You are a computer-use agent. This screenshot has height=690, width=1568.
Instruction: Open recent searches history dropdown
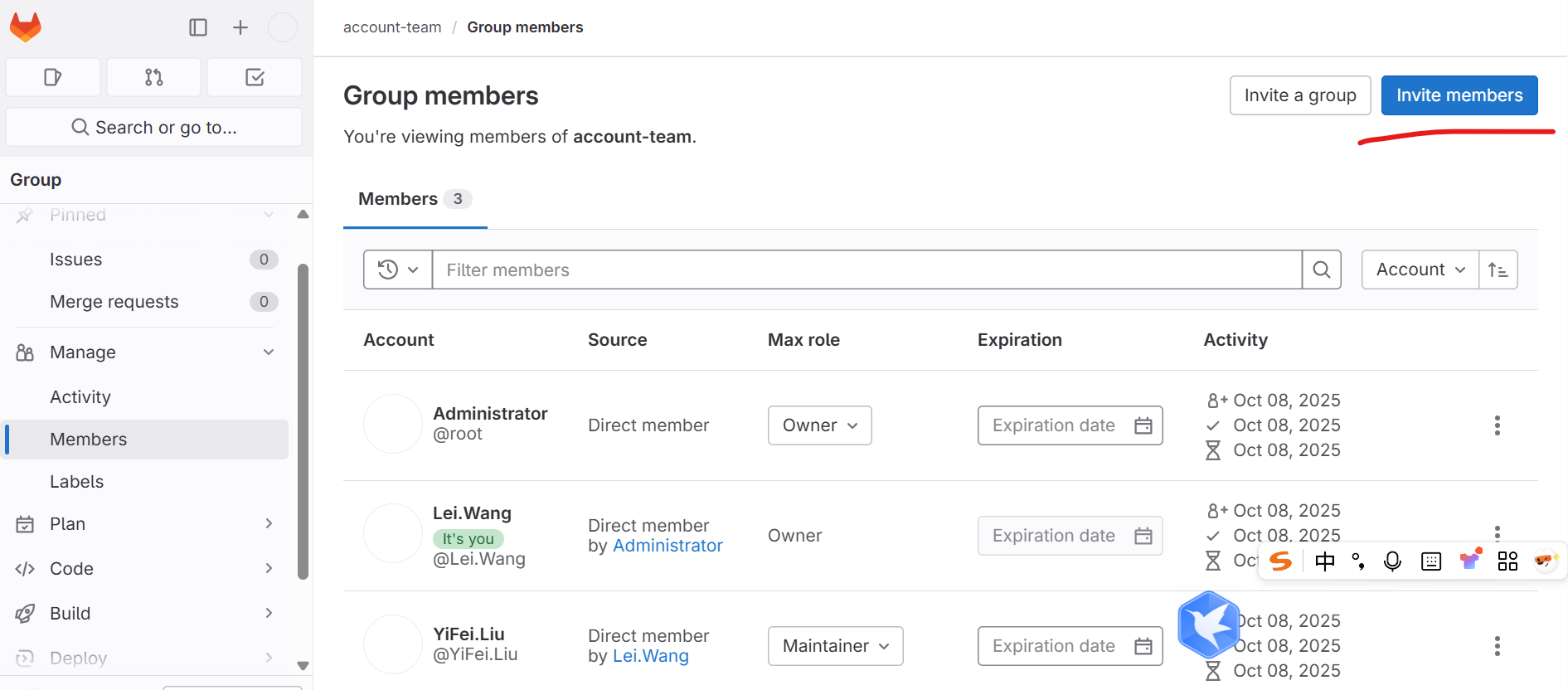point(398,270)
